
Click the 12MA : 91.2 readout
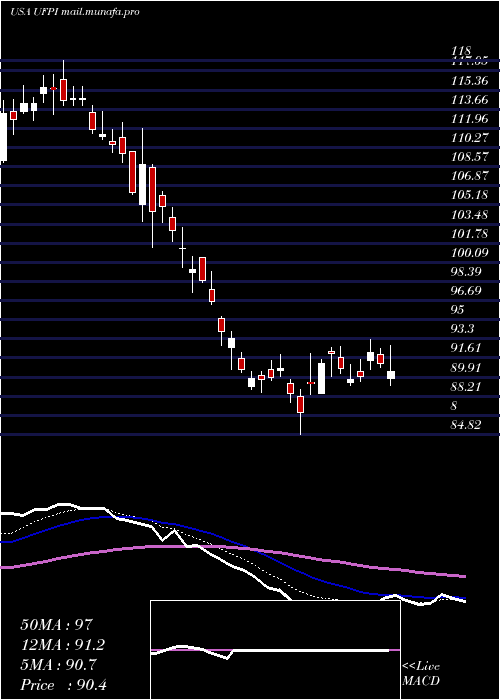(x=63, y=645)
